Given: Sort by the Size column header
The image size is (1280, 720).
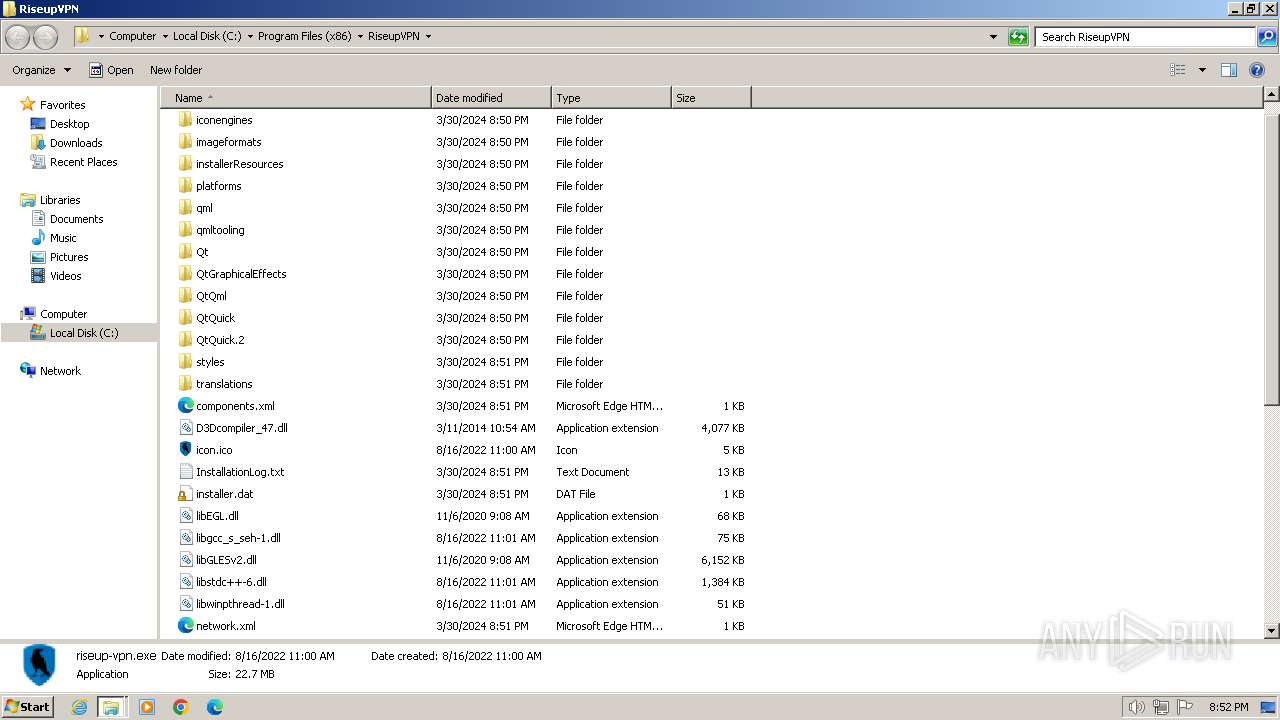Looking at the screenshot, I should tap(711, 98).
